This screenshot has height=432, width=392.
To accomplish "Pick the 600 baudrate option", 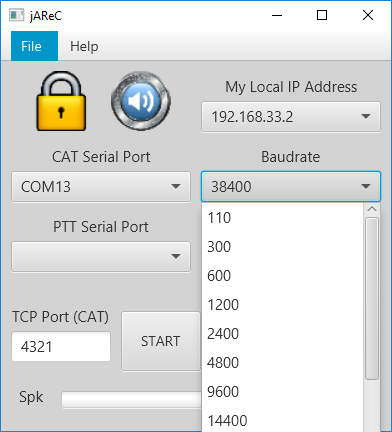I will tap(283, 276).
